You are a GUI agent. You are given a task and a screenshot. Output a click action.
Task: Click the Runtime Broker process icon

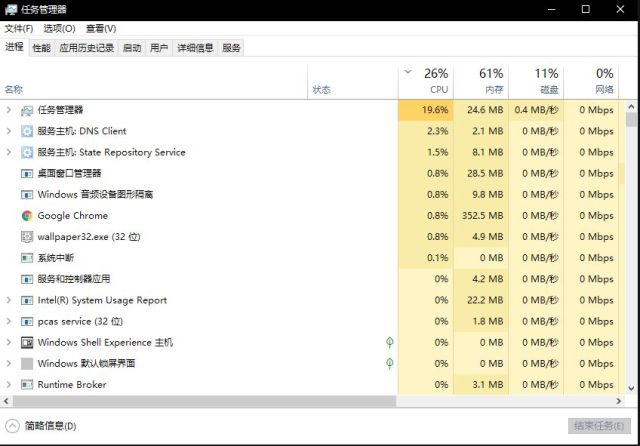click(27, 384)
